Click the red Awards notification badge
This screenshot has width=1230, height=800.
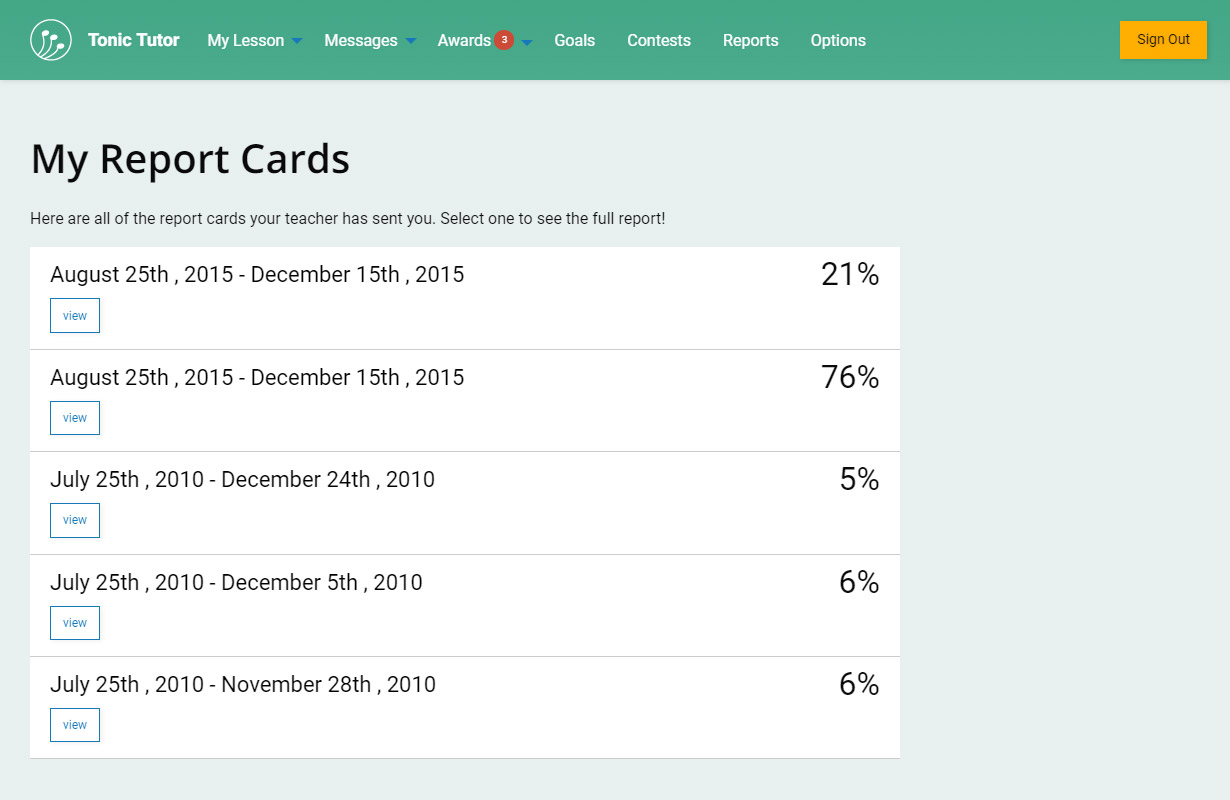point(504,40)
